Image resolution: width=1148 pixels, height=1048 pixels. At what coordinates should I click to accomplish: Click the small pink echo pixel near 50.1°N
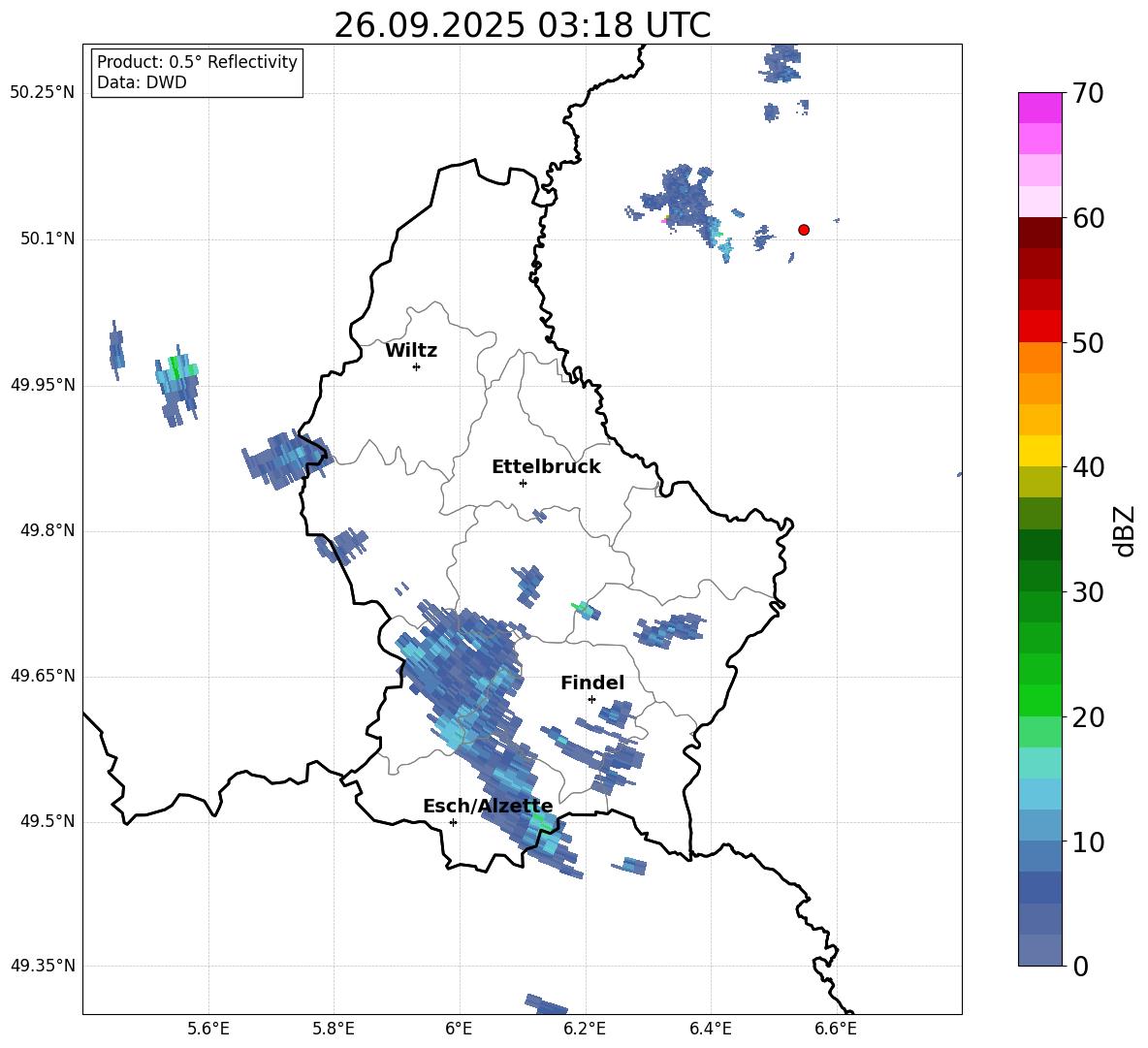point(665,219)
